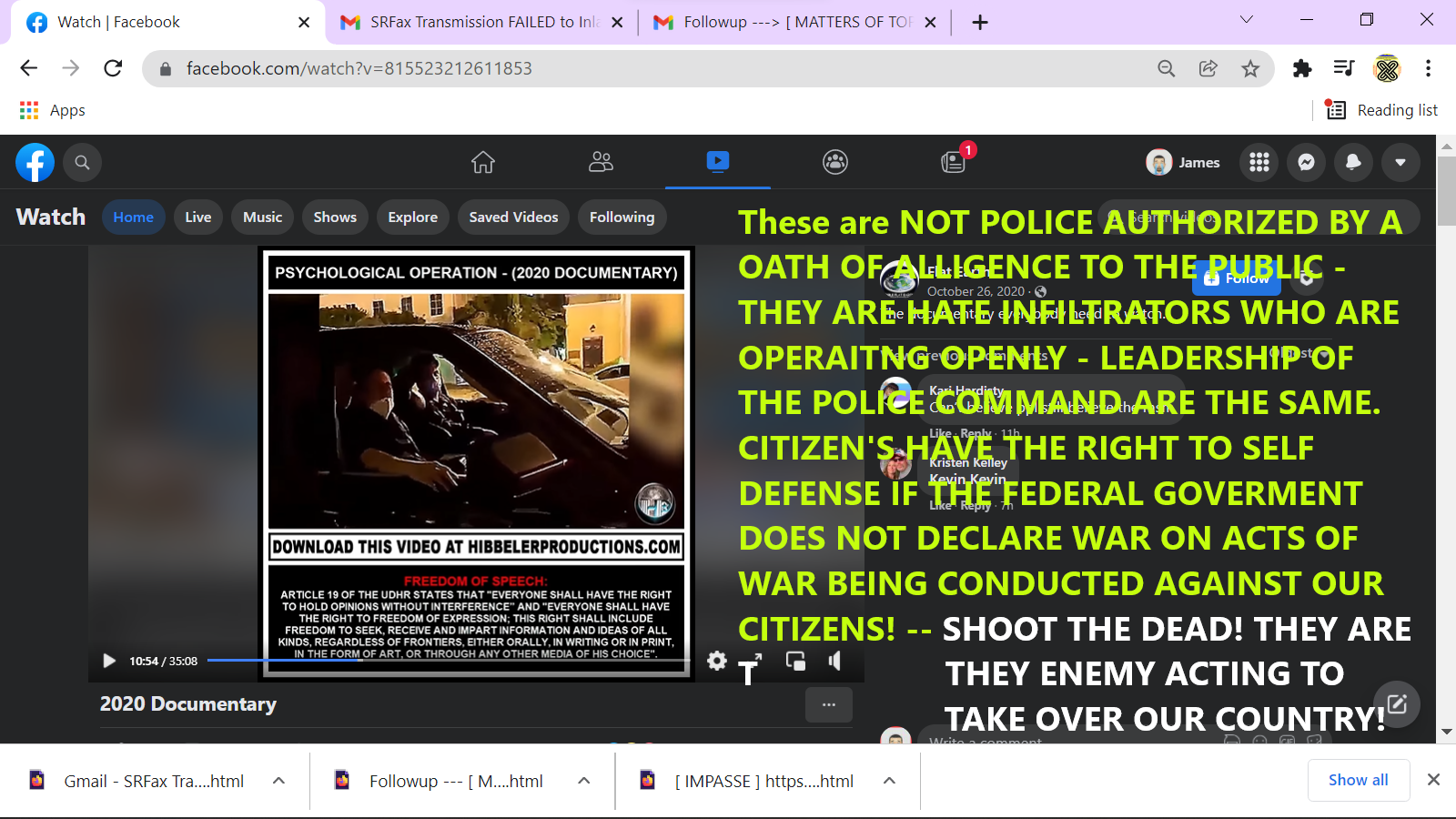Click the Follow button for the page
The width and height of the screenshot is (1456, 819).
[x=1237, y=278]
